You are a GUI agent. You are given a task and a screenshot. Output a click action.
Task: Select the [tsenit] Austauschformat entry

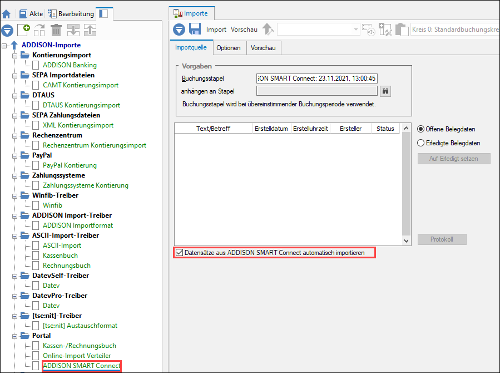pos(80,326)
